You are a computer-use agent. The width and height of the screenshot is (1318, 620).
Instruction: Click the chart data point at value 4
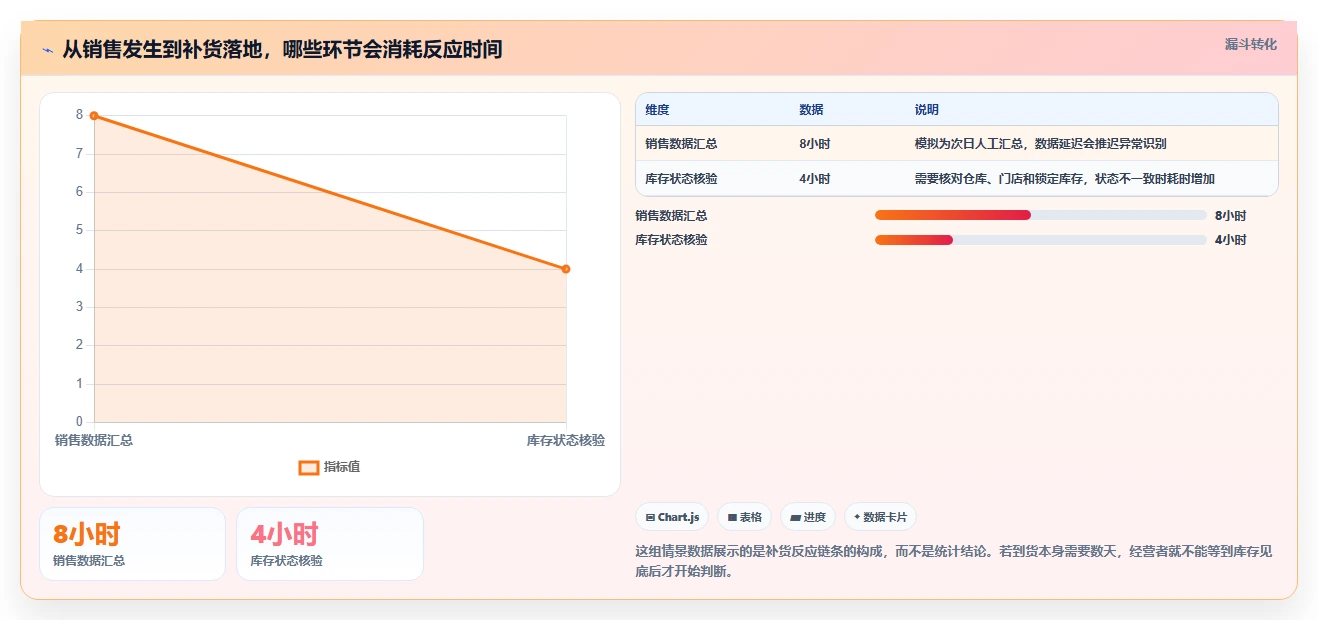[566, 269]
